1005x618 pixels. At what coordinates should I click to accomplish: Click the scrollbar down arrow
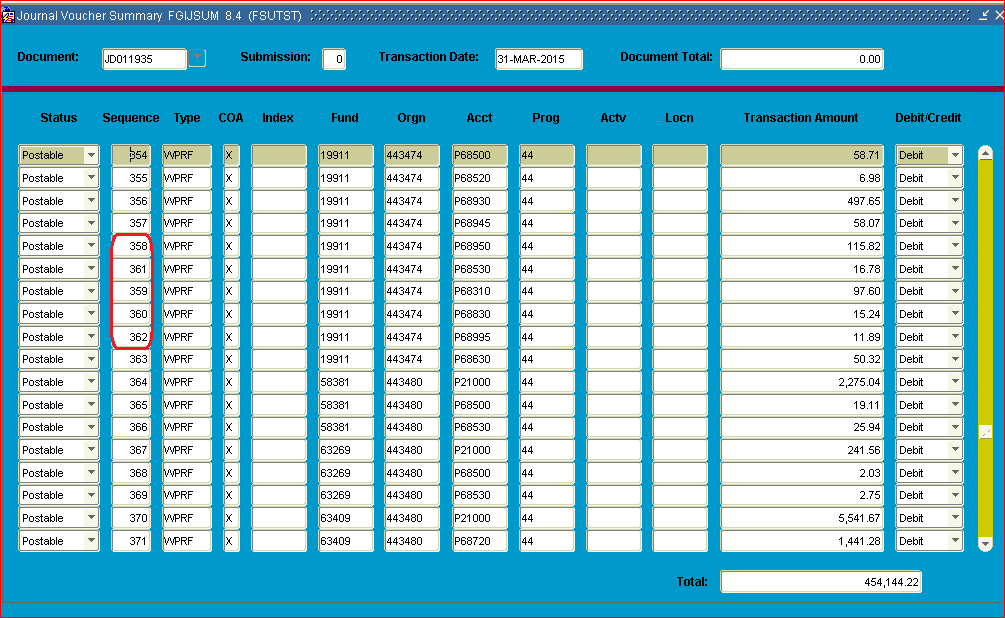pyautogui.click(x=985, y=544)
